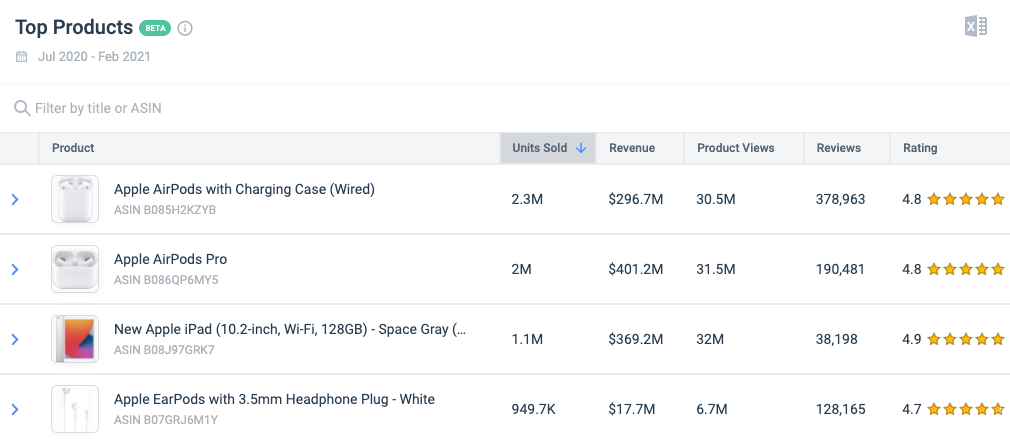1010x440 pixels.
Task: Click the 2.3M units sold value
Action: pos(527,200)
